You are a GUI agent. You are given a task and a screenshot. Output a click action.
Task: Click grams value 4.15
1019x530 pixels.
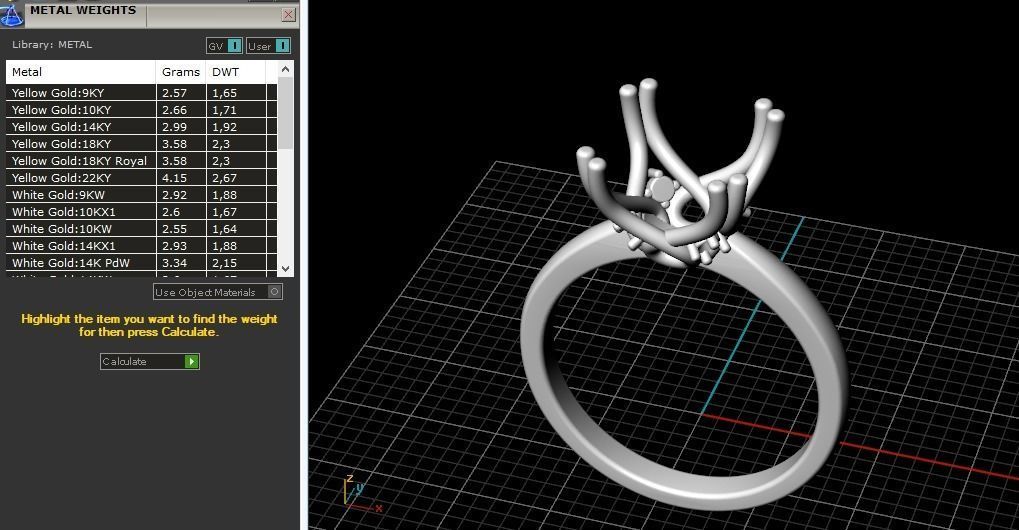[174, 177]
